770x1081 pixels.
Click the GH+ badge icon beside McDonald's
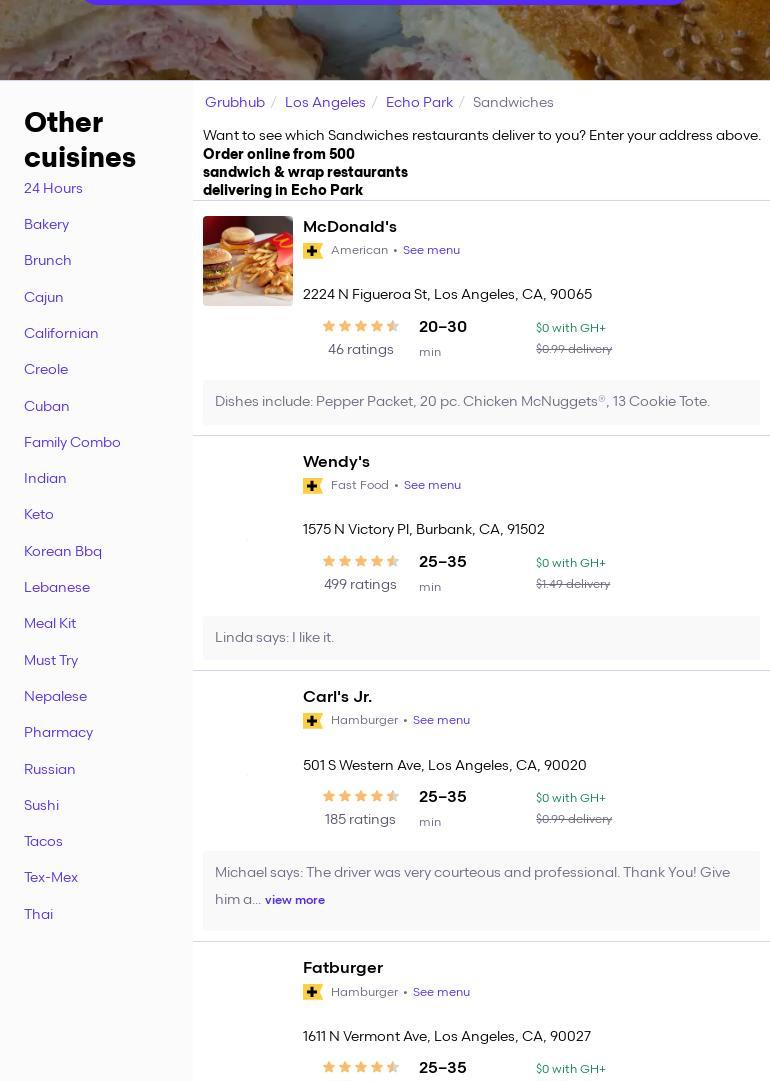pyautogui.click(x=313, y=251)
